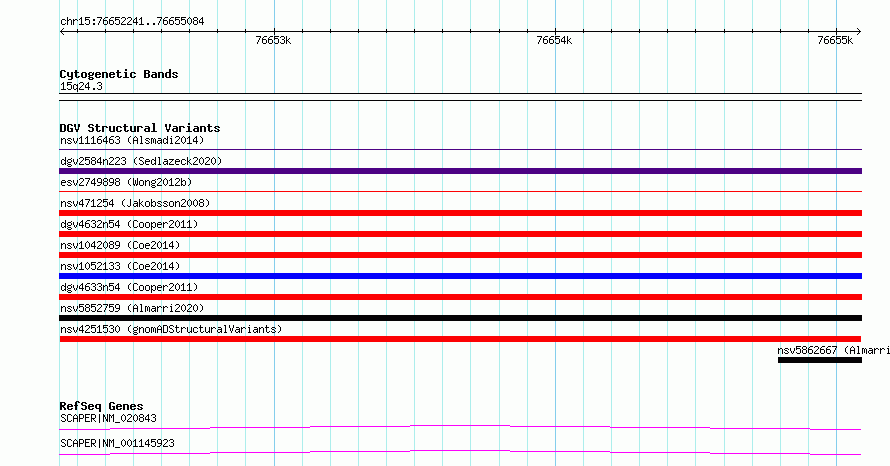
Task: Click the nsv4251530 gnomAD variant label
Action: pos(171,329)
